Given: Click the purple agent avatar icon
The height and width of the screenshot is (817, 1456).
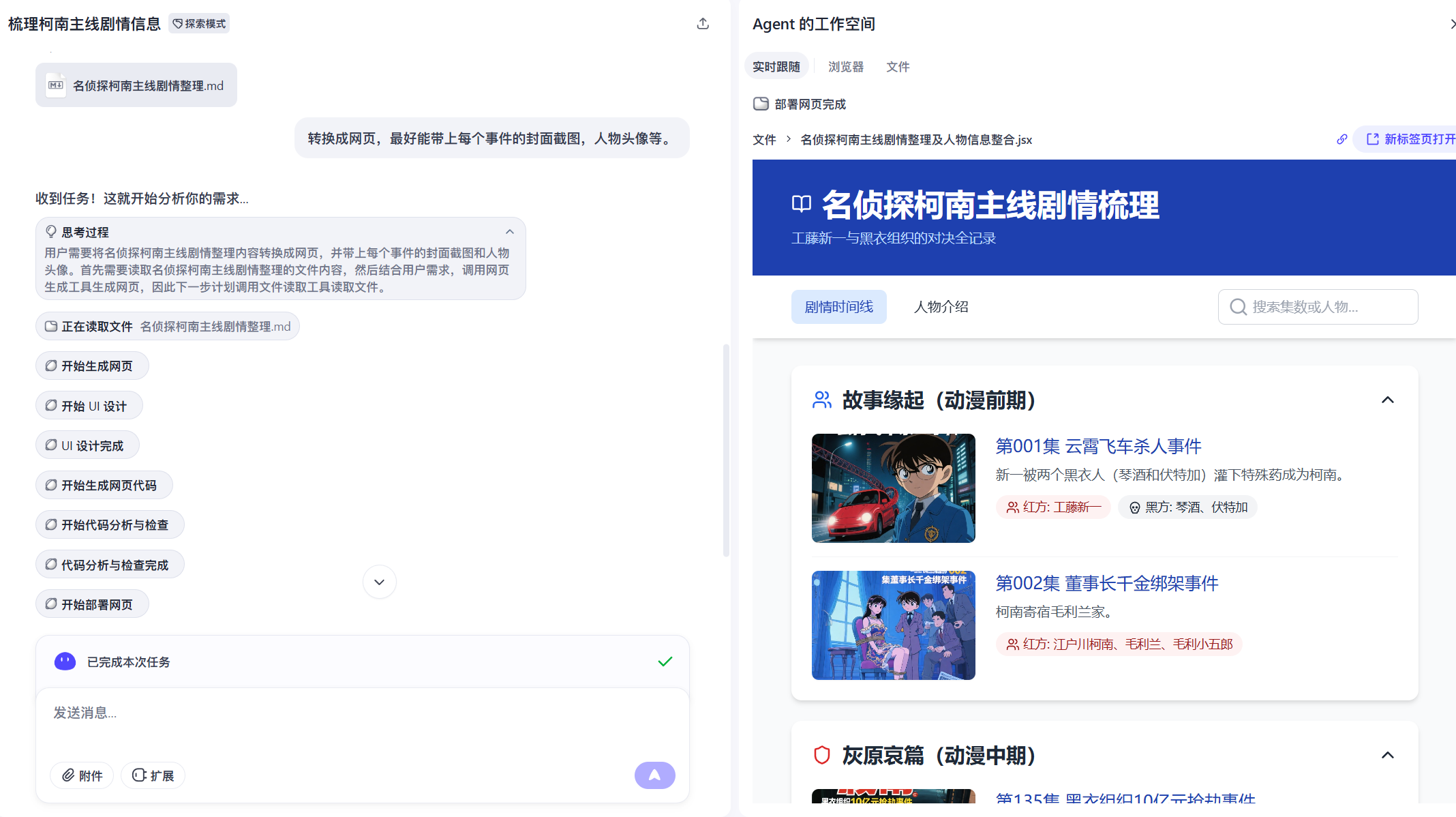Looking at the screenshot, I should [x=65, y=662].
